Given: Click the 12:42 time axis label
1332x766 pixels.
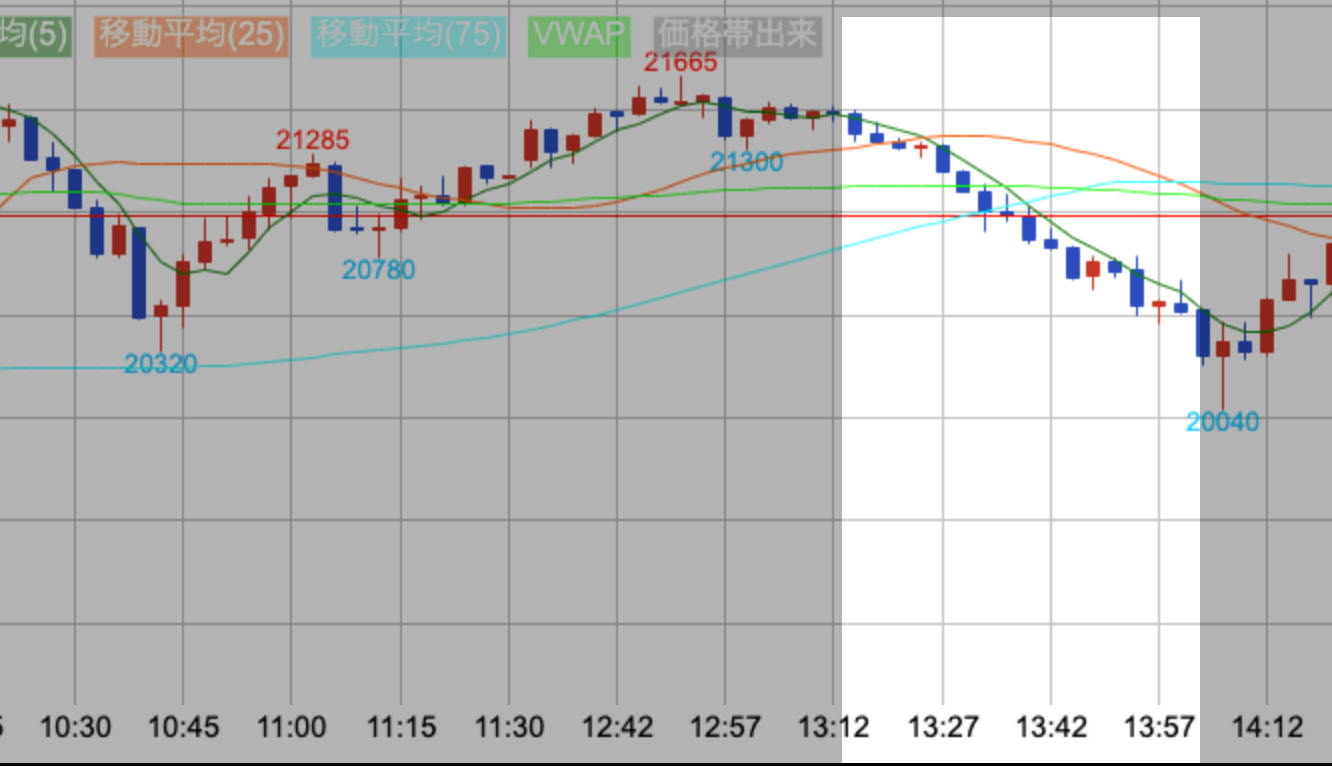Looking at the screenshot, I should click(617, 727).
